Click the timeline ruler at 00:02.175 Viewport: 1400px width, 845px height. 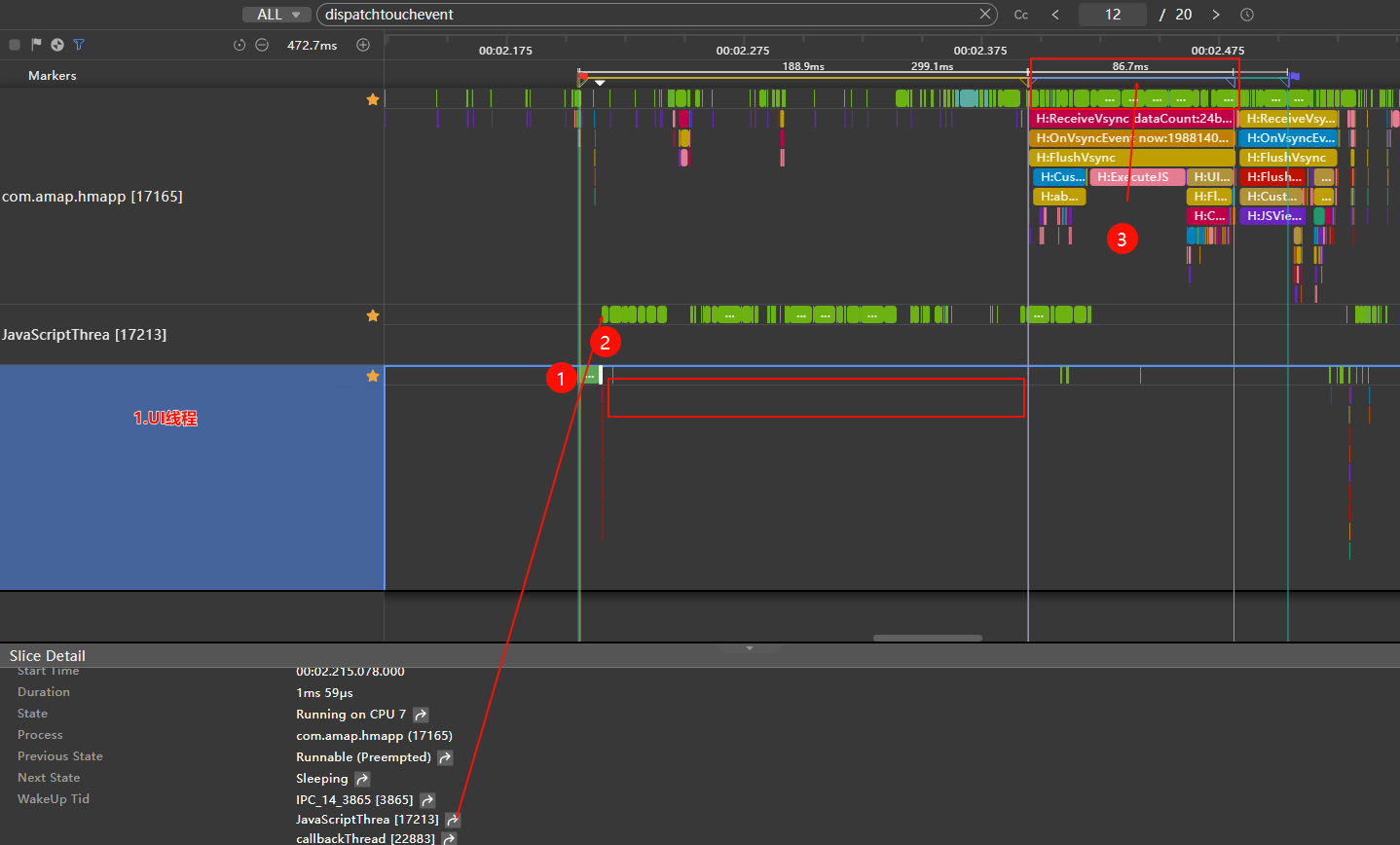coord(505,51)
